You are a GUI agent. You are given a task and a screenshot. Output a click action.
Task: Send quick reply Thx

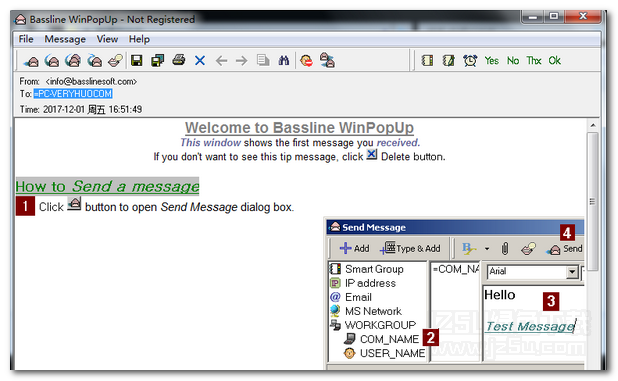tap(534, 61)
